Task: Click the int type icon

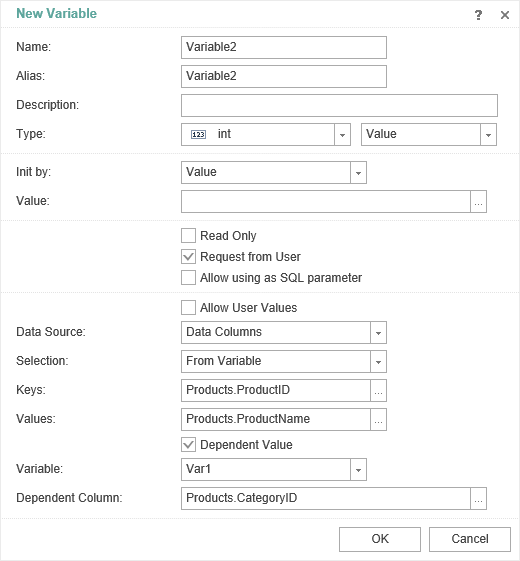Action: [x=198, y=135]
